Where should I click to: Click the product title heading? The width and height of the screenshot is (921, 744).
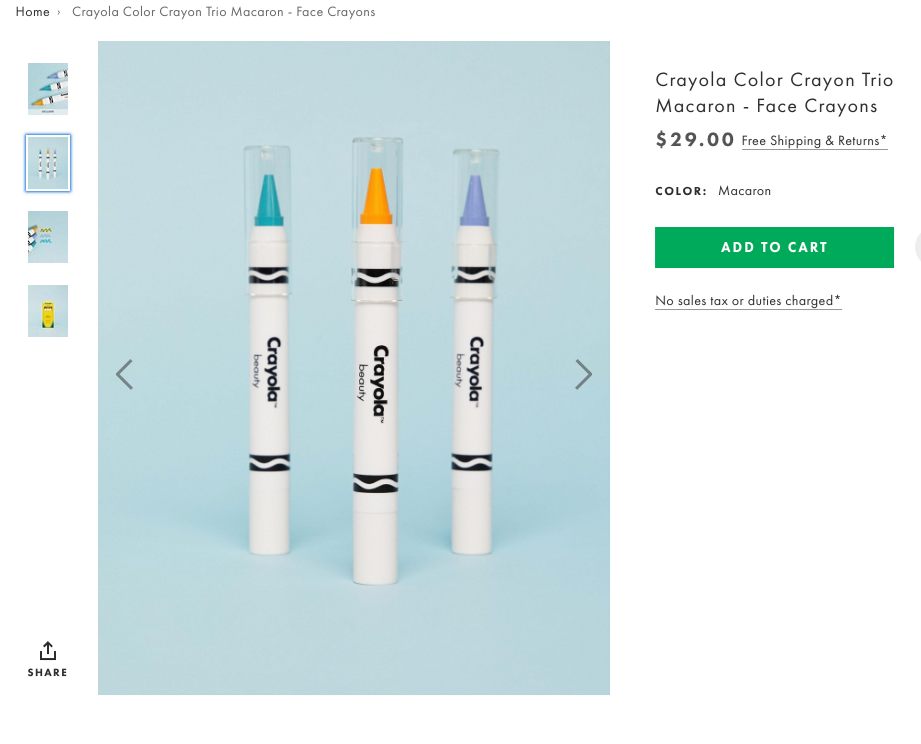[x=767, y=93]
